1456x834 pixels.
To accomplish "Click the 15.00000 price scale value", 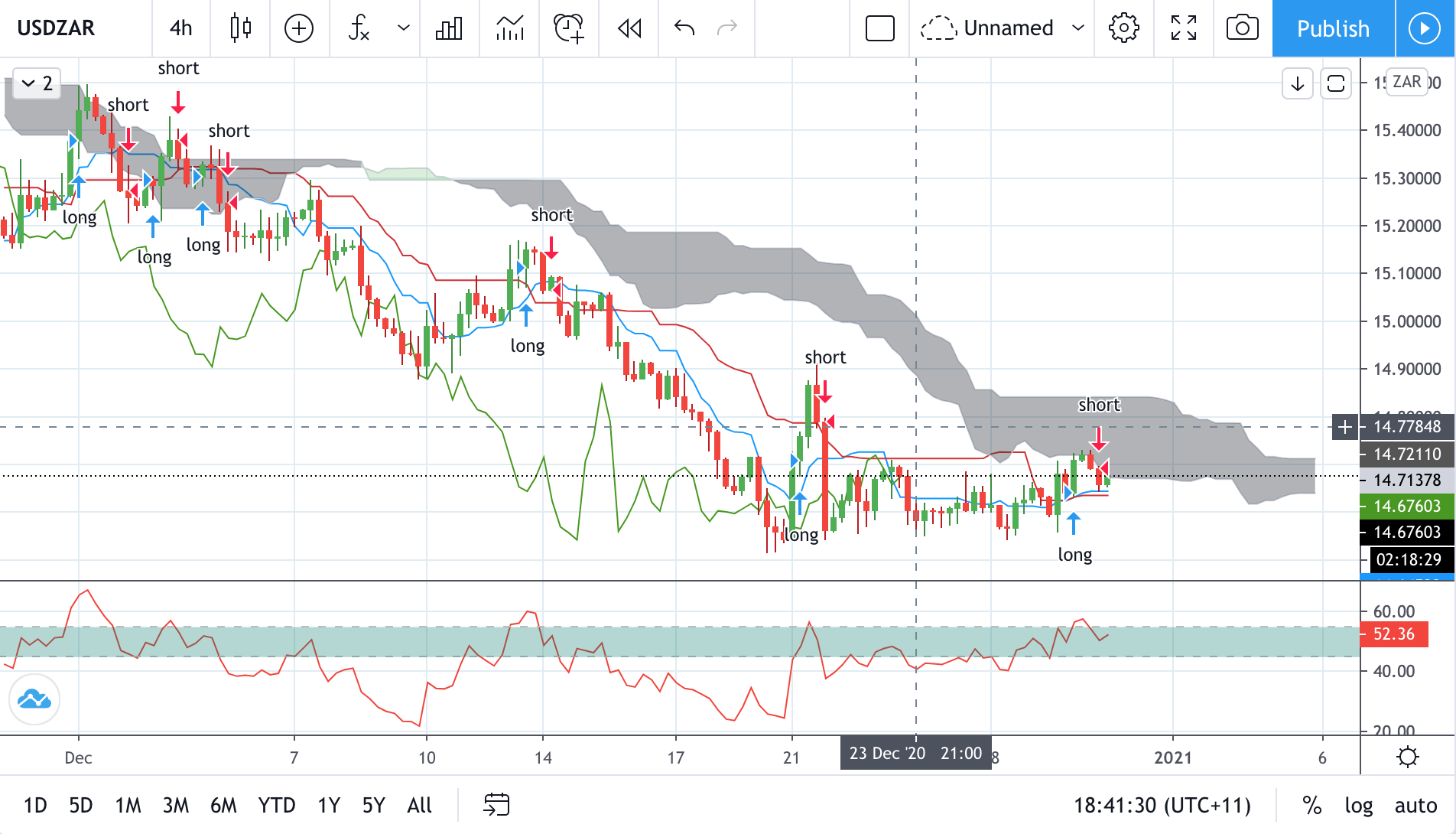I will (x=1407, y=321).
